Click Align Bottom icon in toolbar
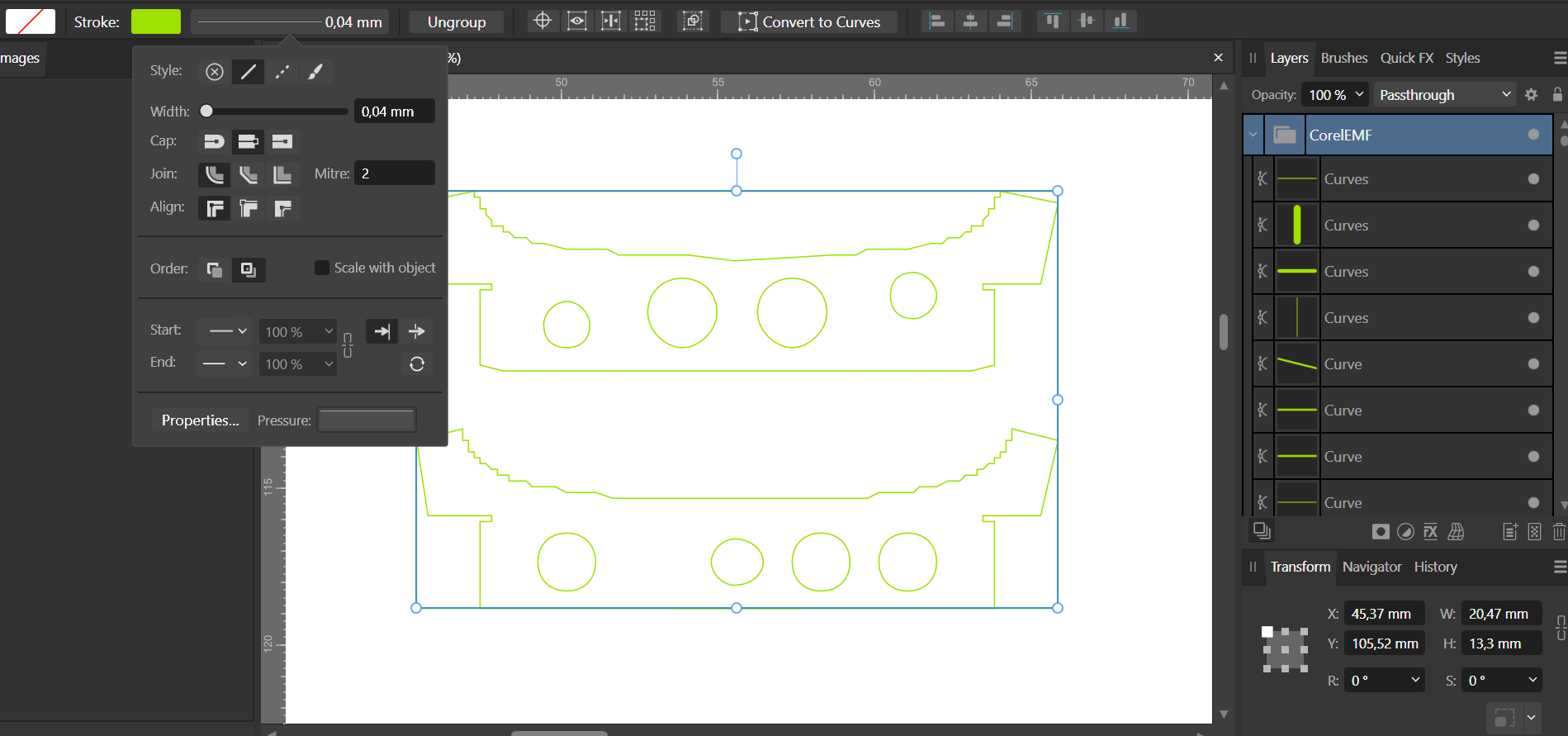This screenshot has width=1568, height=736. coord(1120,21)
